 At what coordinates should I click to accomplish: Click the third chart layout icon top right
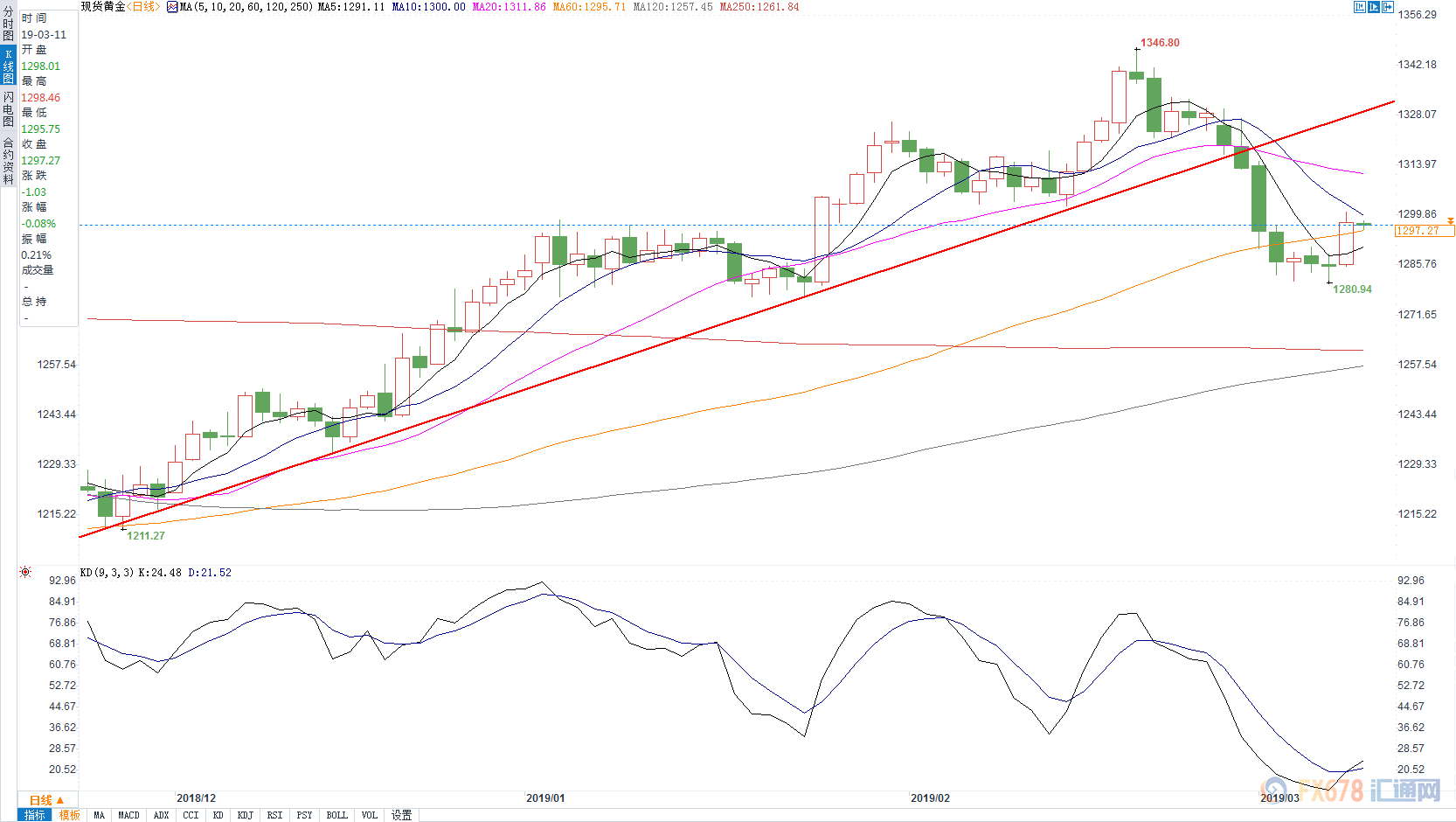tap(1388, 7)
